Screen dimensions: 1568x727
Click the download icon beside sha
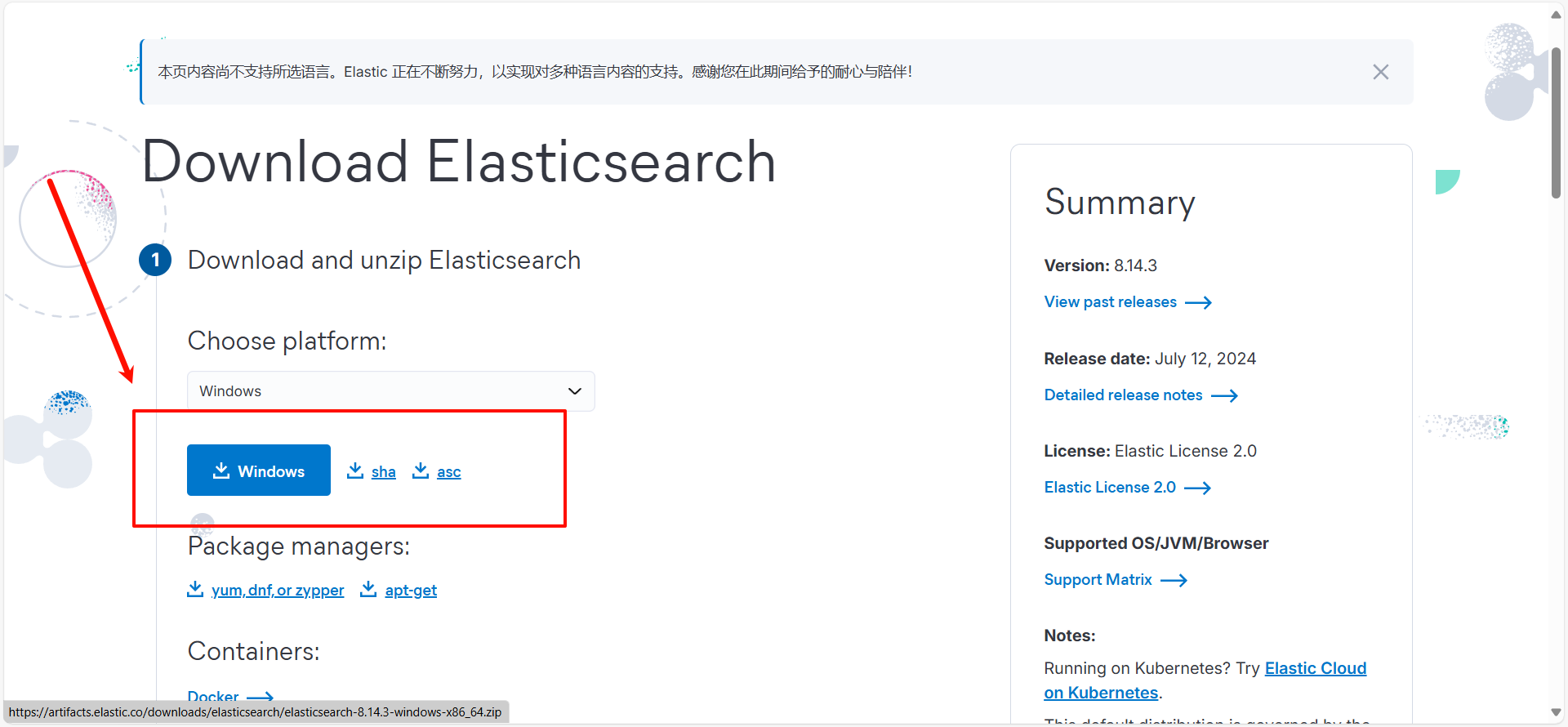[x=355, y=471]
